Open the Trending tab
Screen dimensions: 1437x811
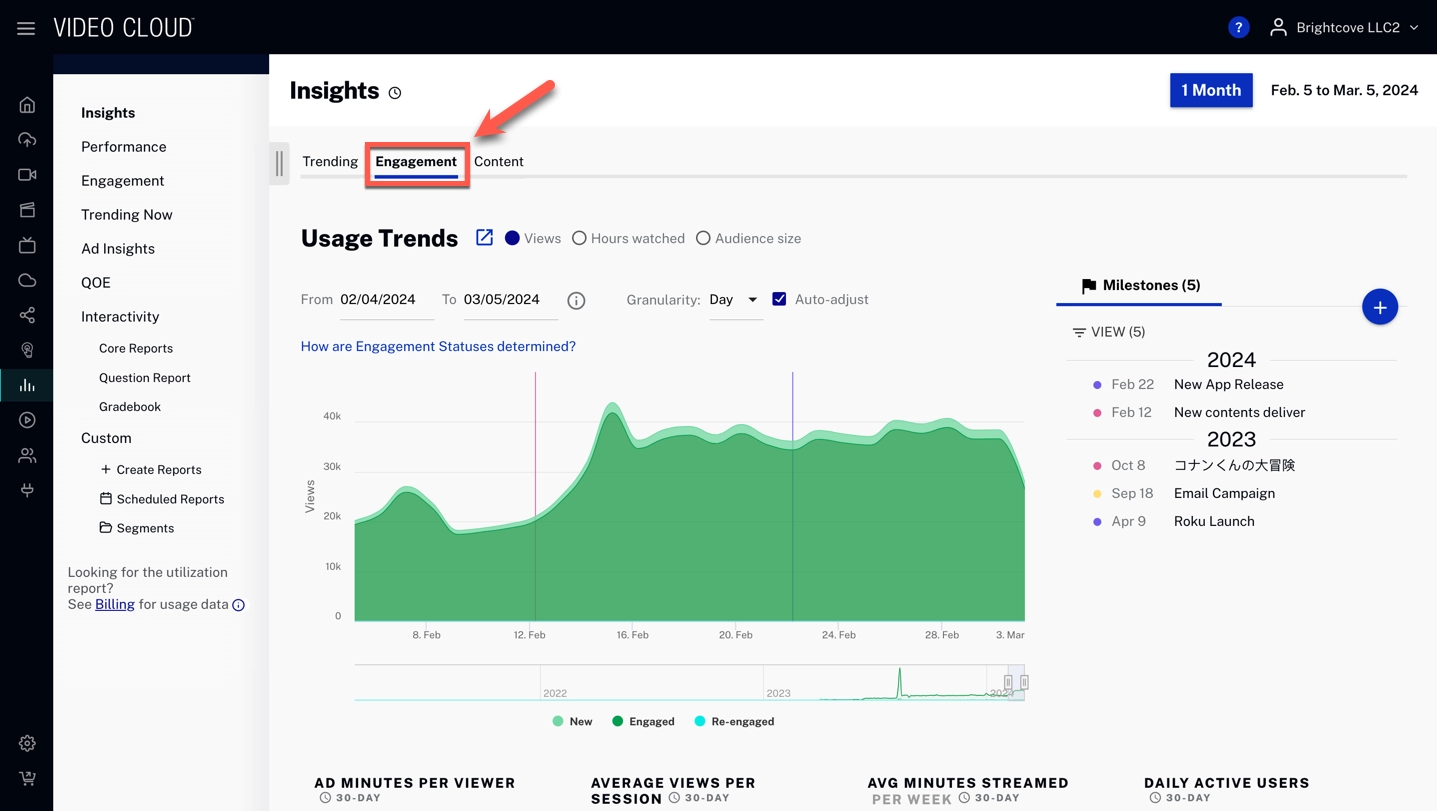330,161
